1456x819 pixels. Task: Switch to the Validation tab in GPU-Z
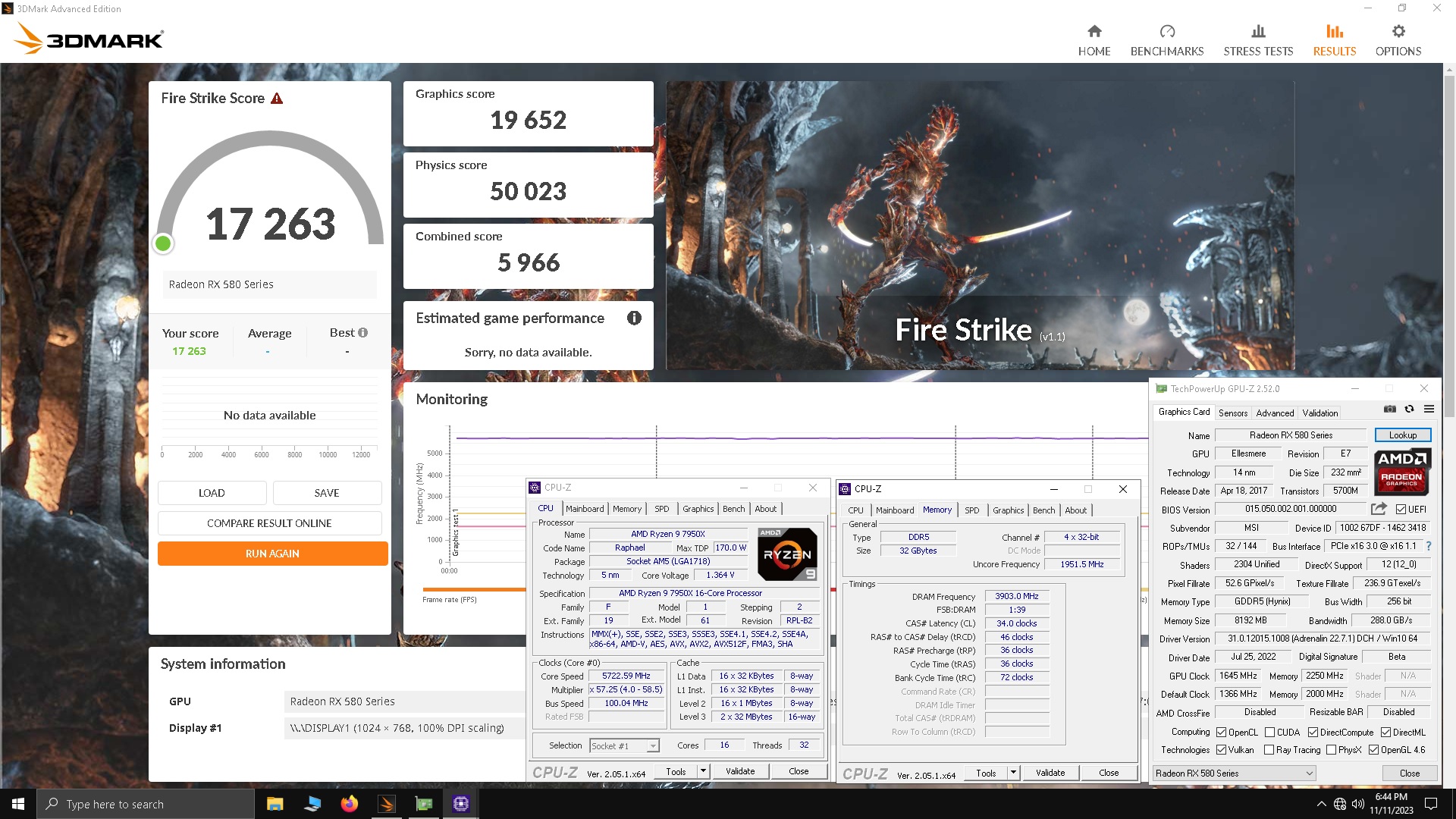(x=1319, y=413)
